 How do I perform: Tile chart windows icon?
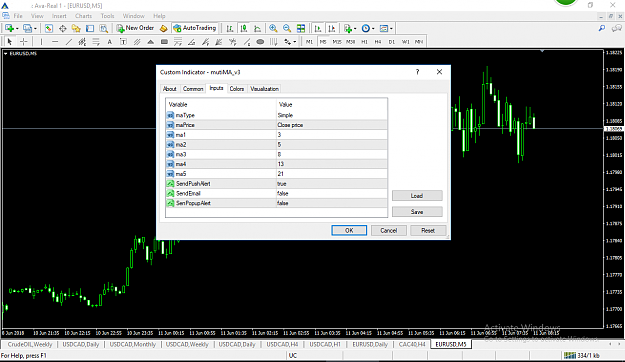[x=301, y=28]
